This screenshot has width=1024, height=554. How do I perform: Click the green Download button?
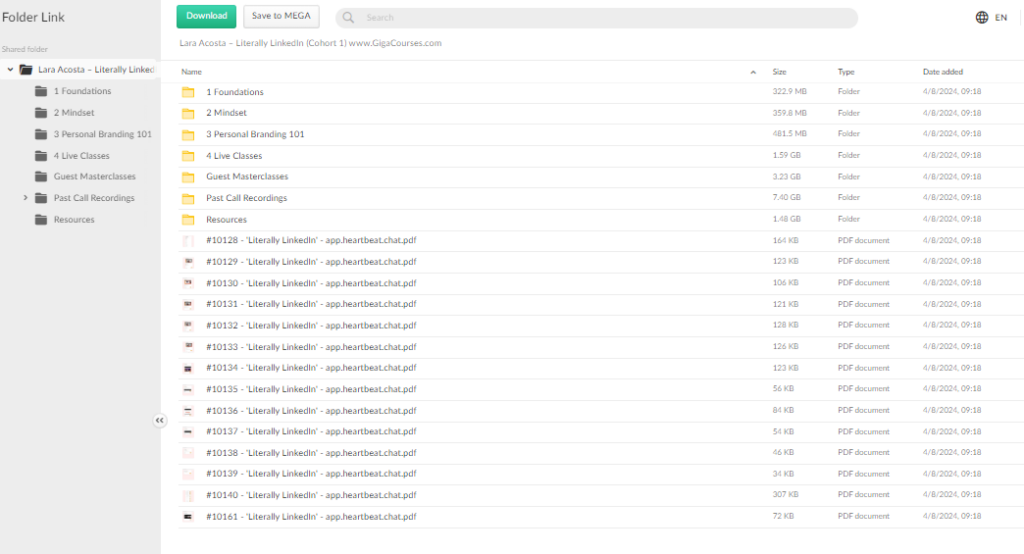(206, 16)
